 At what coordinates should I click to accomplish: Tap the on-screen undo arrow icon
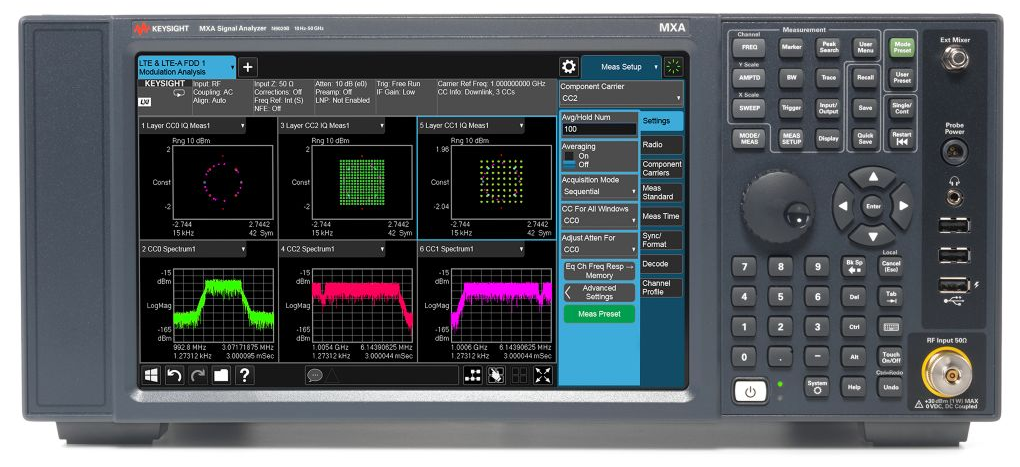174,375
